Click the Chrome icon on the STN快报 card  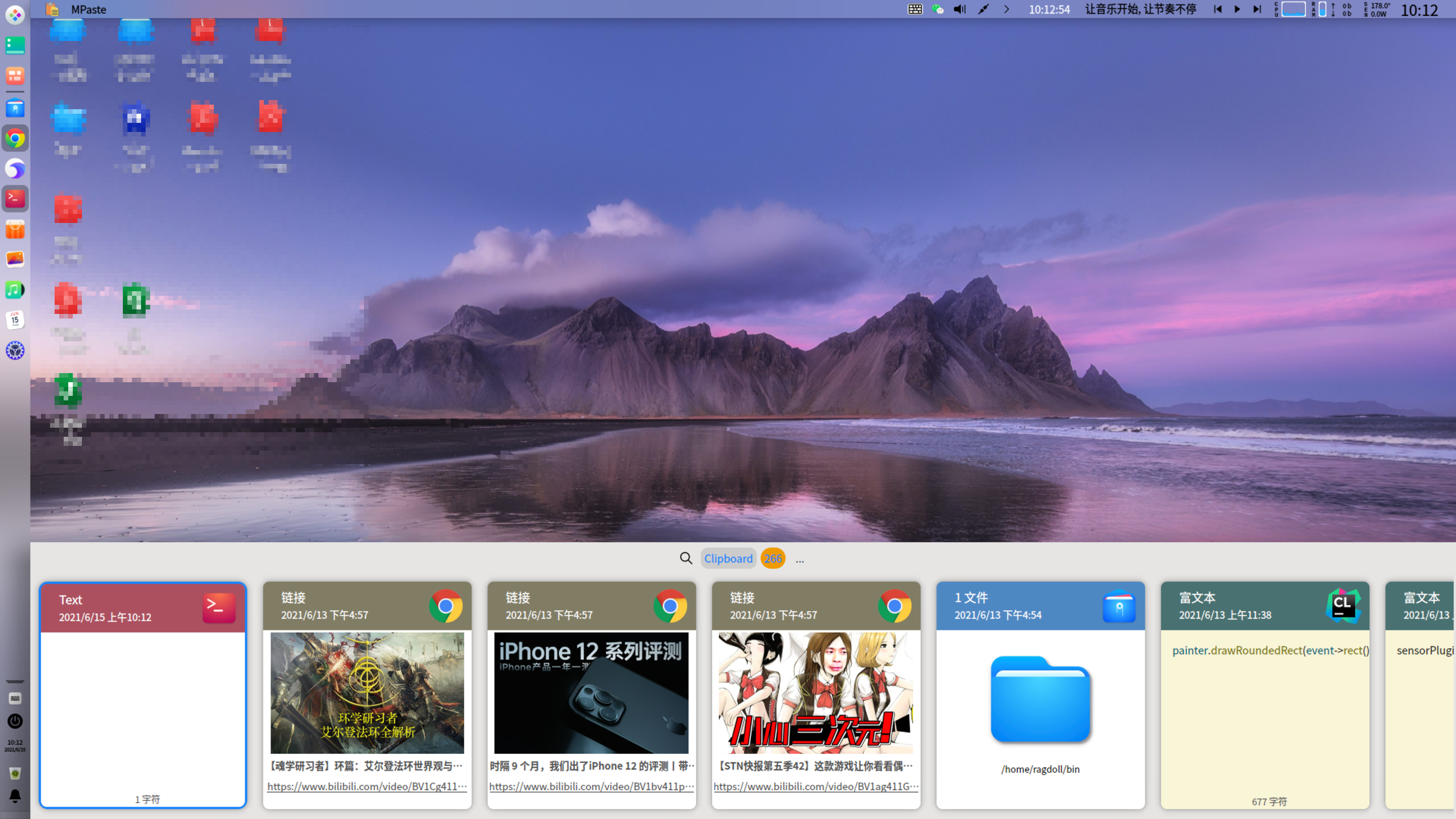[x=894, y=606]
